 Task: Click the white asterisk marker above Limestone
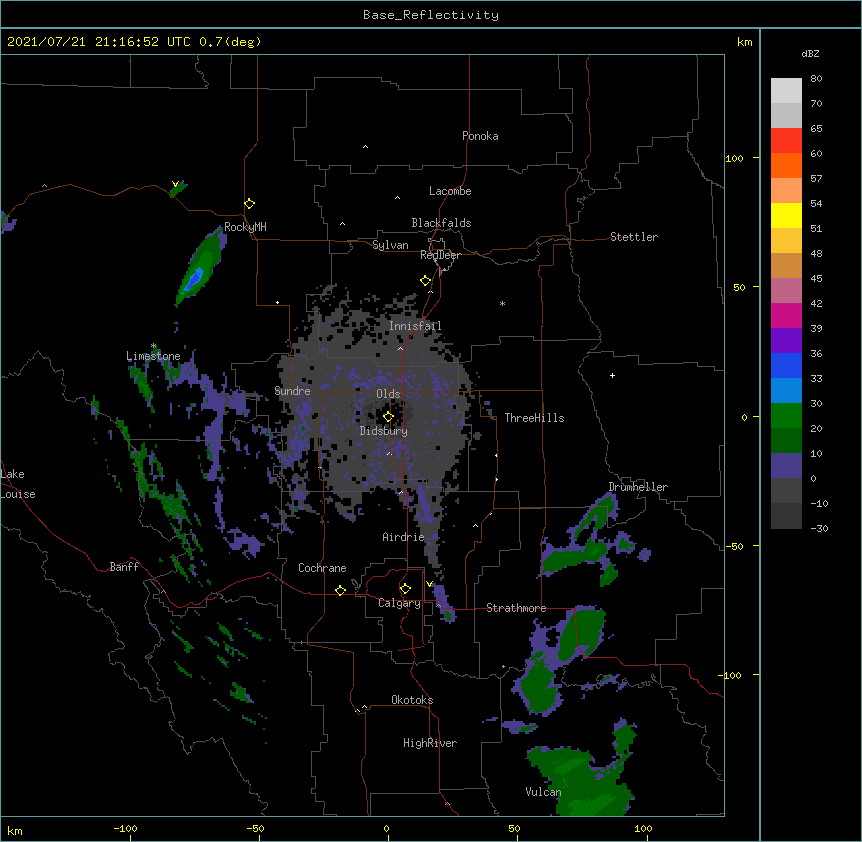(154, 346)
